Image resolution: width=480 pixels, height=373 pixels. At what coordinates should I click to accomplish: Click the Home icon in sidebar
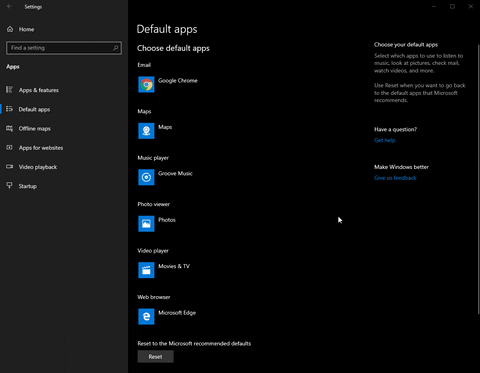10,29
